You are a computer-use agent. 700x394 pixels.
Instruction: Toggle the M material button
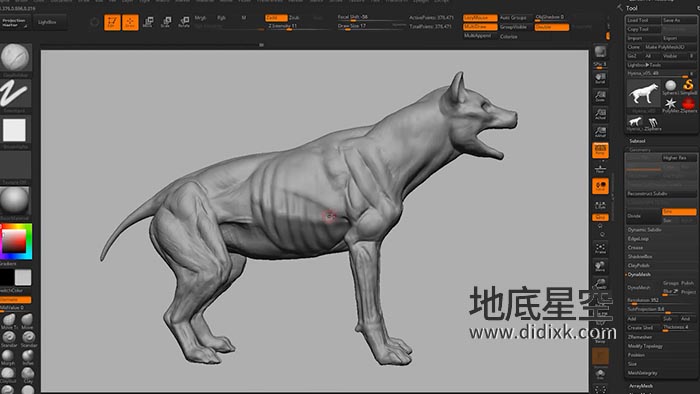(244, 18)
